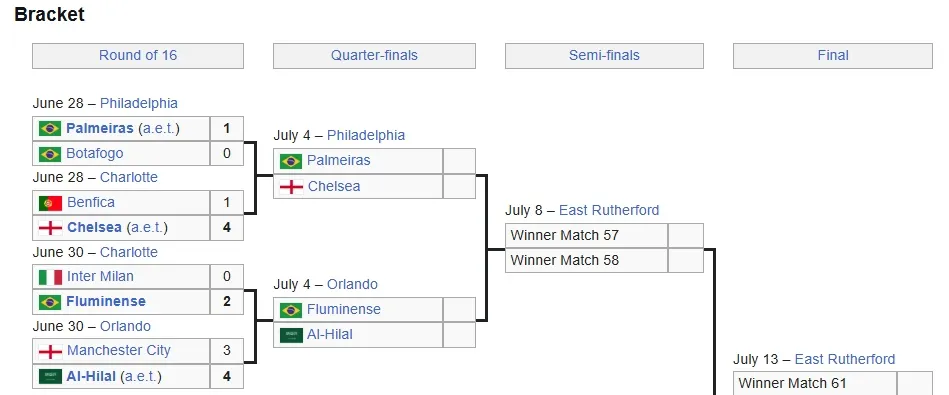Click England flag beside quarter-final Chelsea
Image resolution: width=949 pixels, height=395 pixels.
(x=291, y=186)
